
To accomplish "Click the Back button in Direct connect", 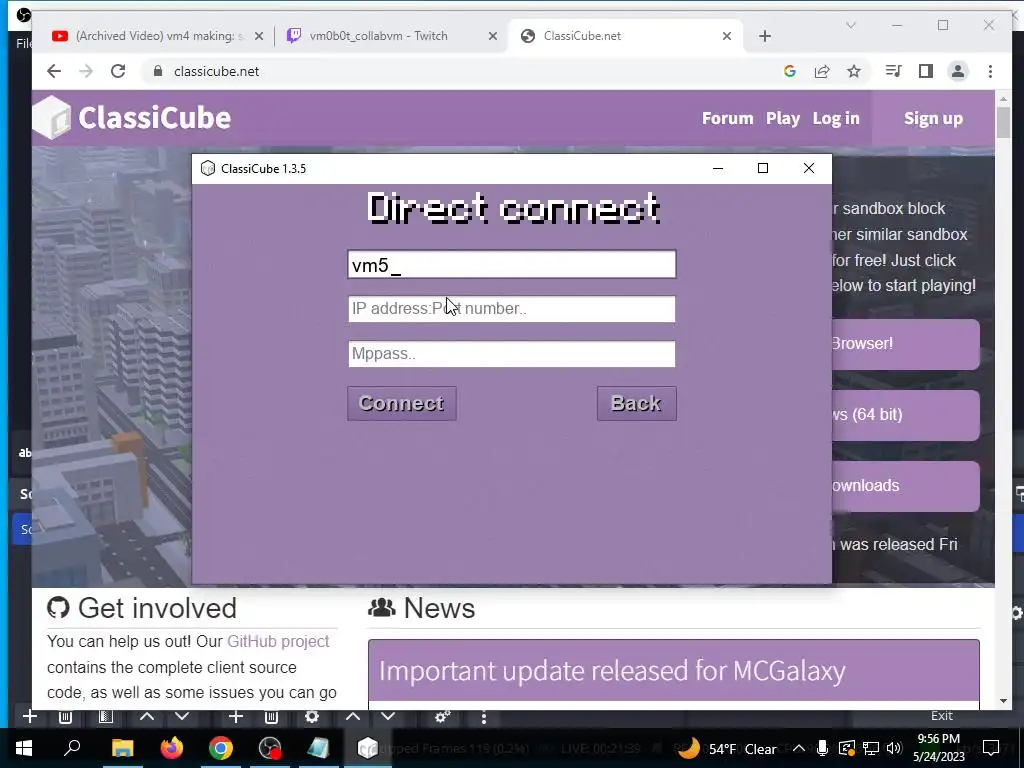I will [636, 404].
